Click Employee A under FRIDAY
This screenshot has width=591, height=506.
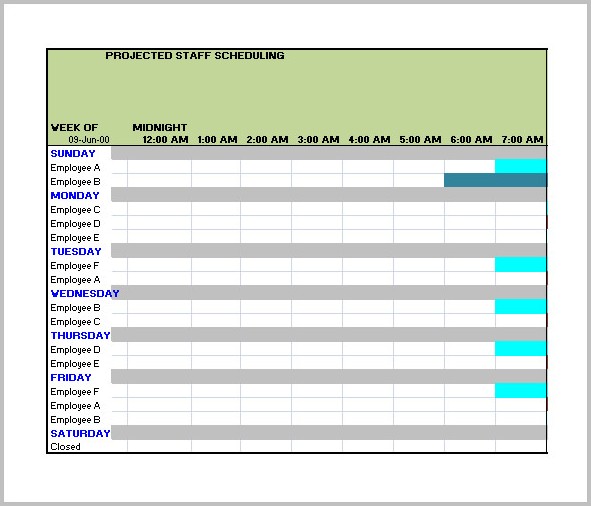click(75, 406)
